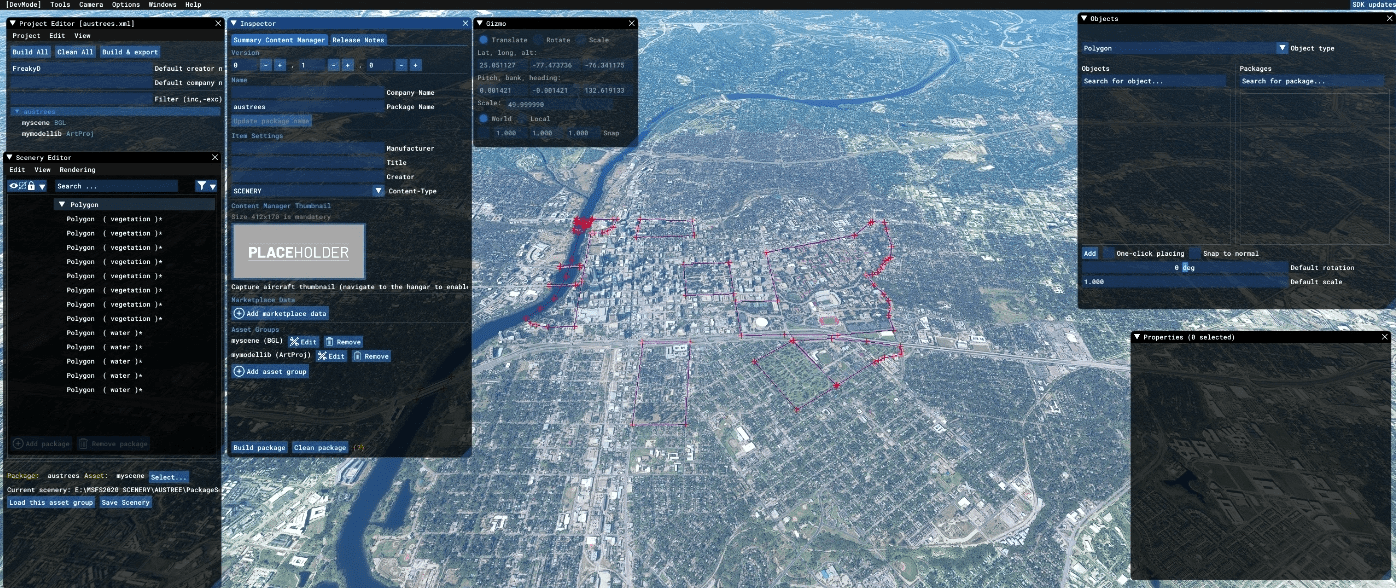Click the lock icon in Scenery Editor toolbar

(32, 186)
